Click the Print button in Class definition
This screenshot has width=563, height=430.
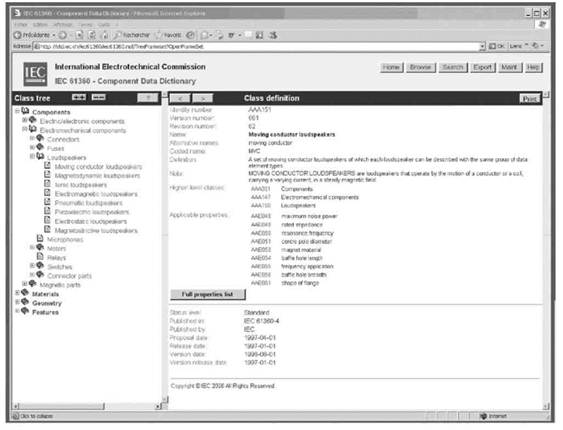[530, 99]
